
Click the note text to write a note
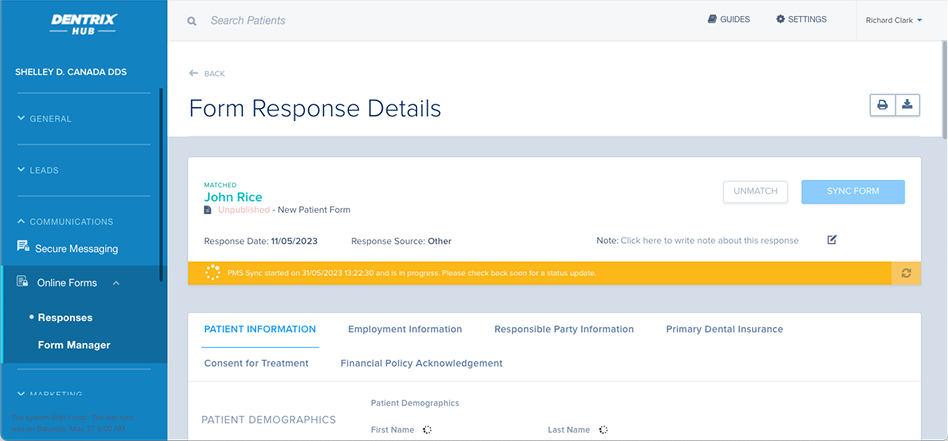pyautogui.click(x=709, y=241)
